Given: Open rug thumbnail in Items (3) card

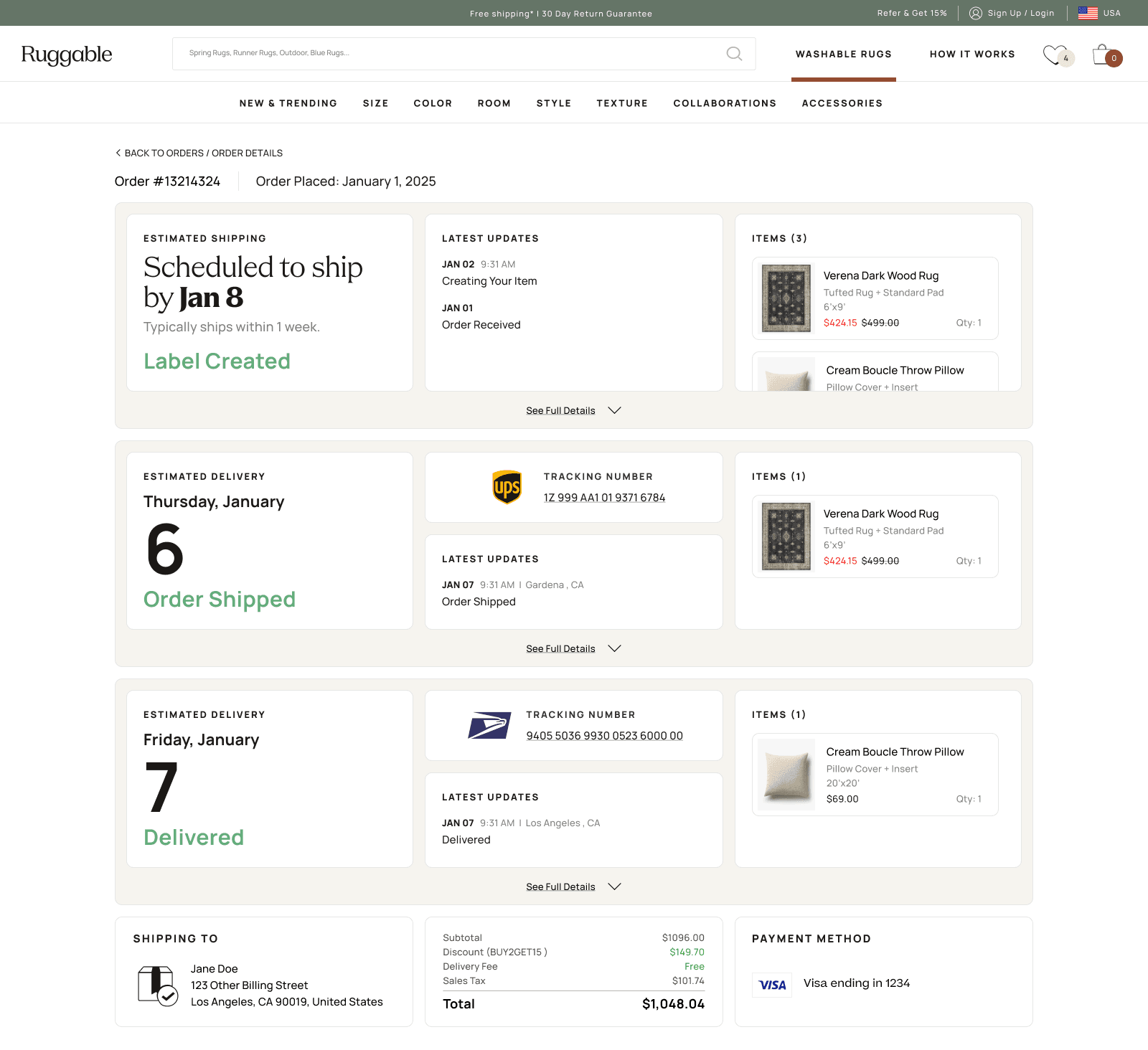Looking at the screenshot, I should coord(786,298).
